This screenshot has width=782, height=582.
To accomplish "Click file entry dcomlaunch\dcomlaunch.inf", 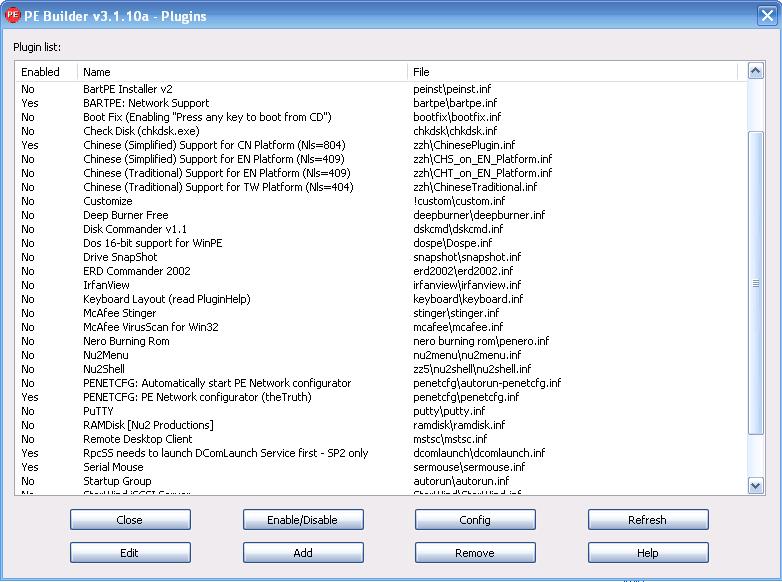I will click(x=479, y=453).
